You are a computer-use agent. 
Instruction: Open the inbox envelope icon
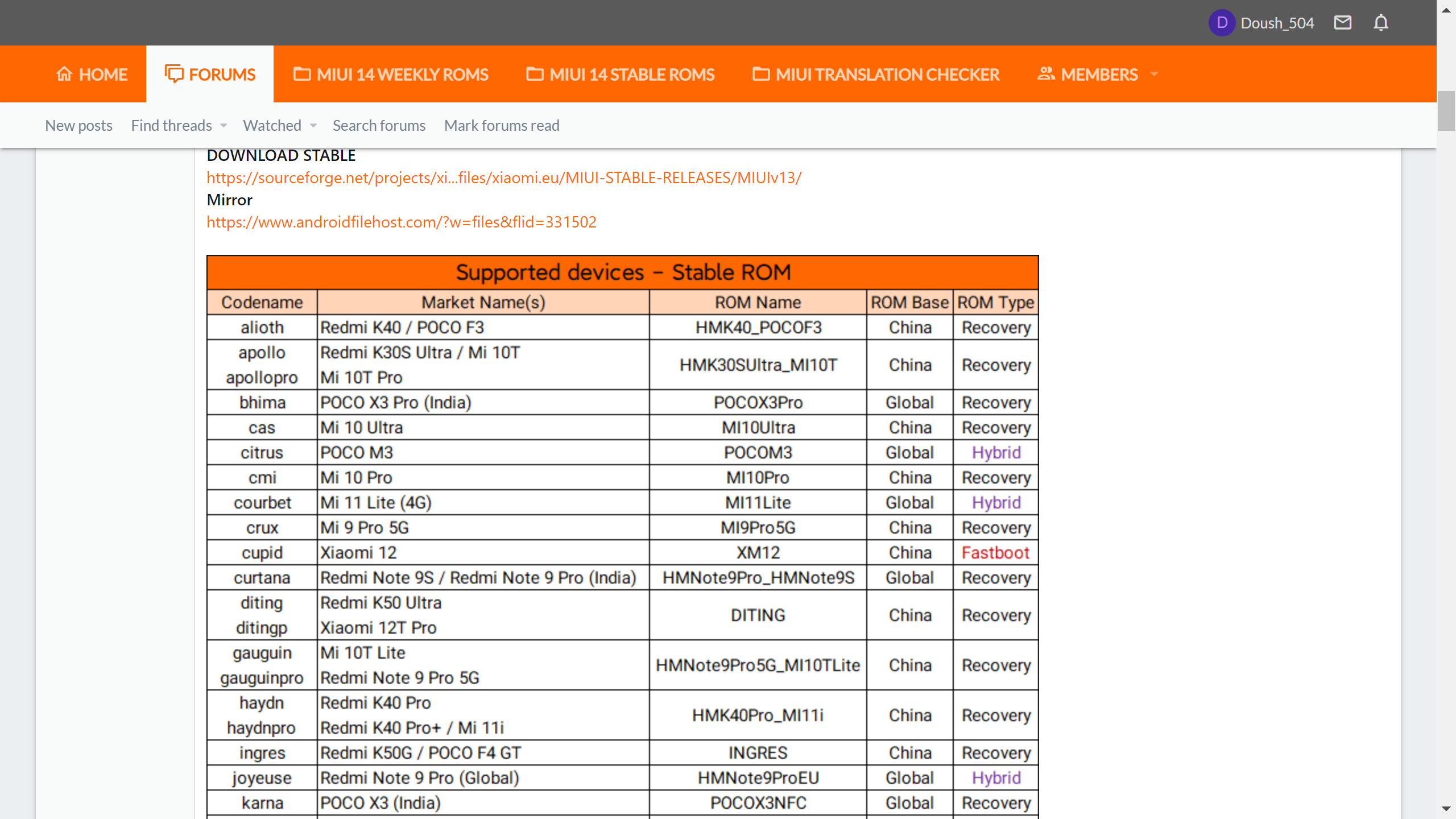point(1342,23)
